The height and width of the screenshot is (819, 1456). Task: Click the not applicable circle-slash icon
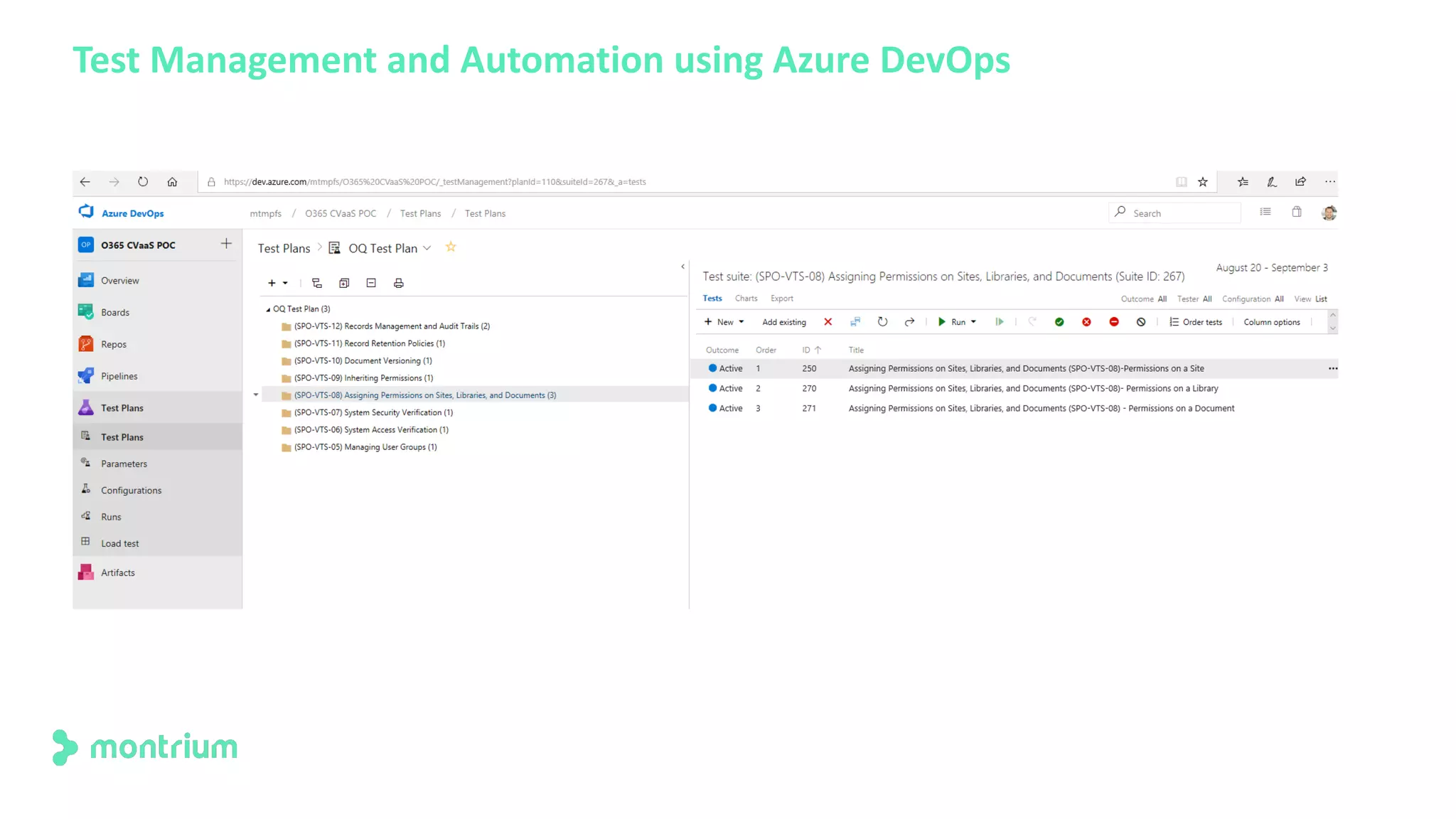click(x=1141, y=322)
